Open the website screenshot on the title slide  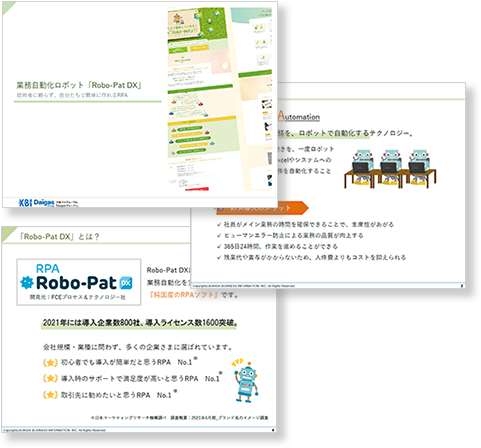coord(220,99)
